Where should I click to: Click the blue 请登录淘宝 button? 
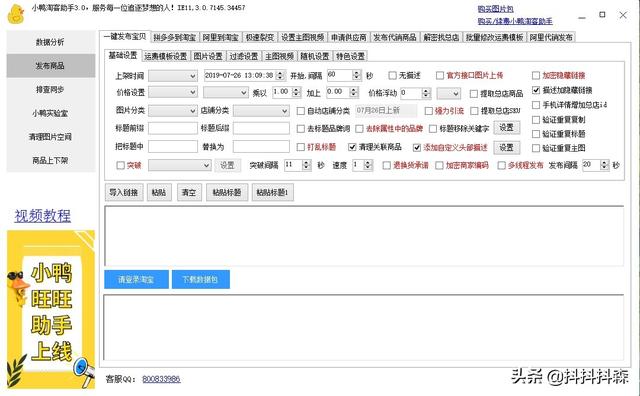136,279
